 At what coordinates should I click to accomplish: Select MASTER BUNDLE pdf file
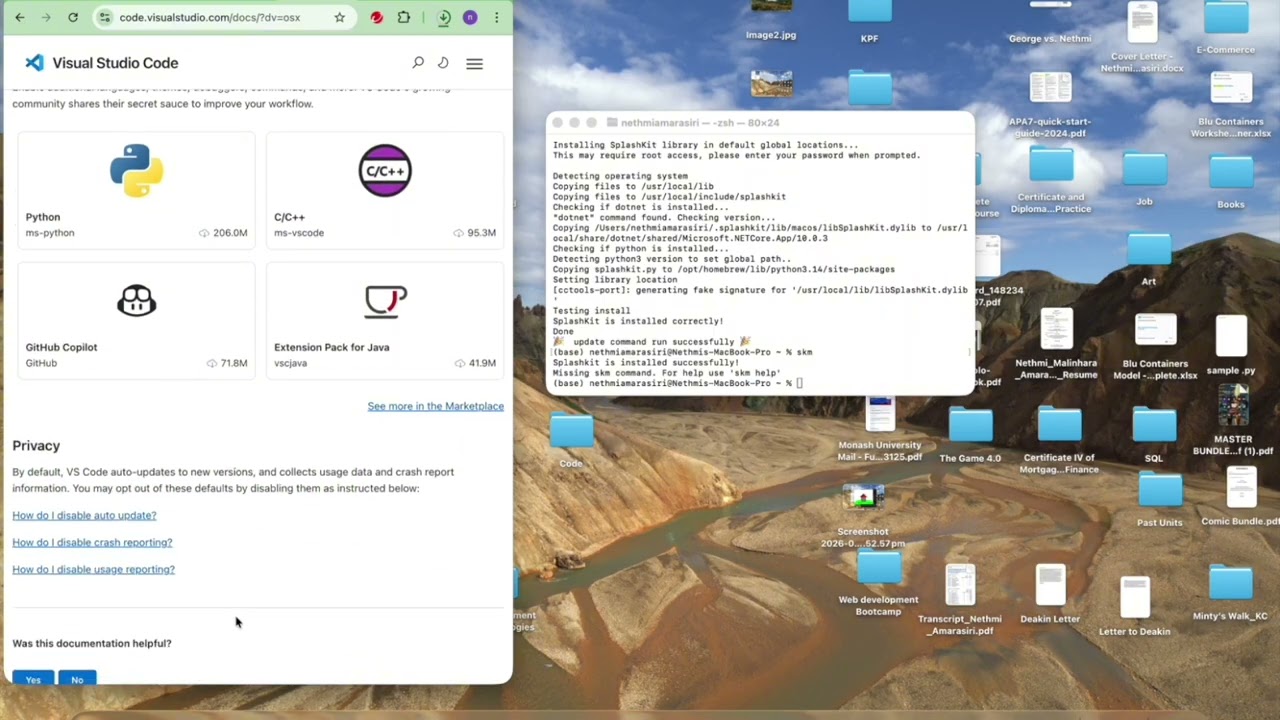pos(1233,420)
